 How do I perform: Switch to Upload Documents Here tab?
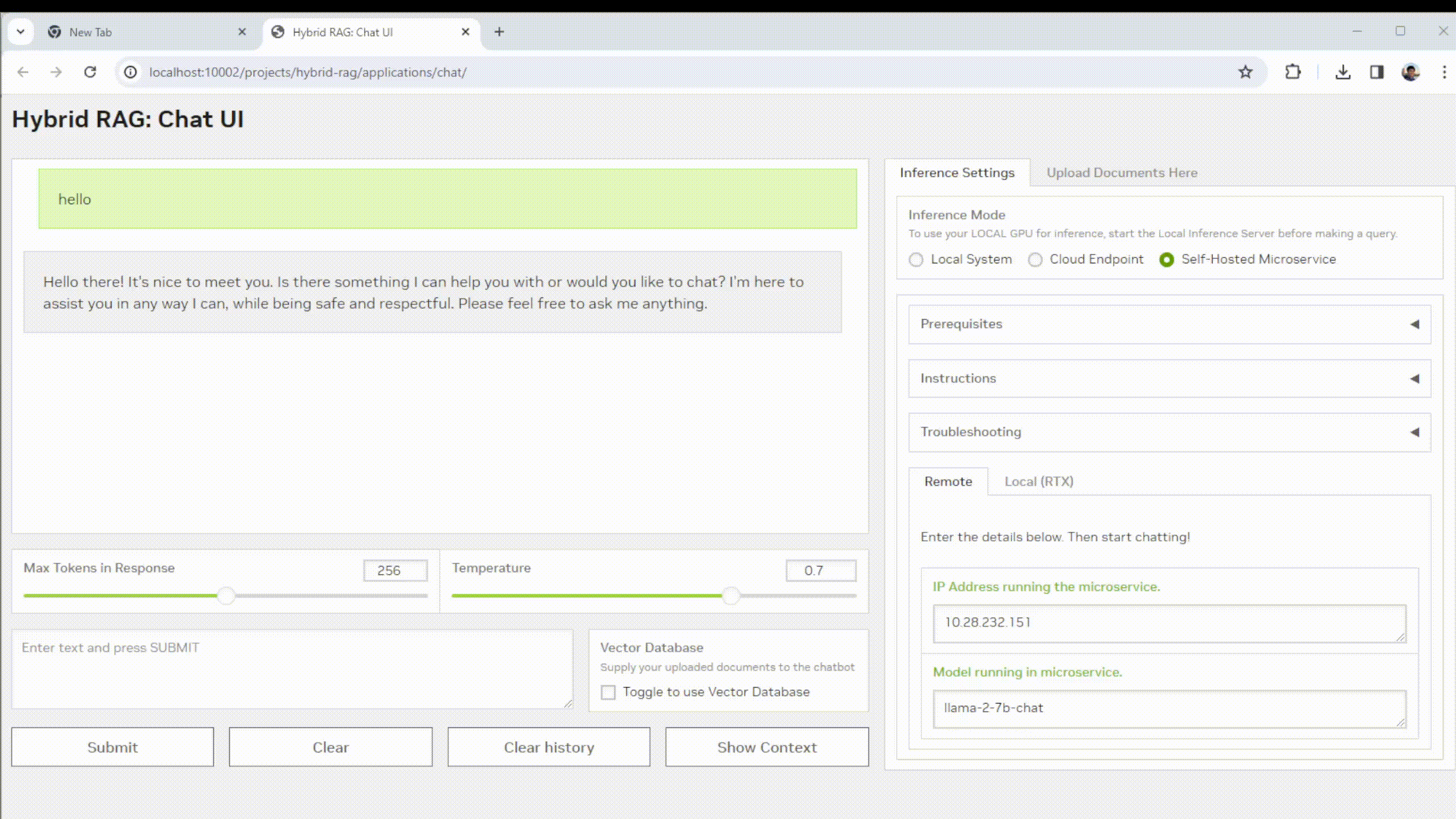tap(1122, 173)
